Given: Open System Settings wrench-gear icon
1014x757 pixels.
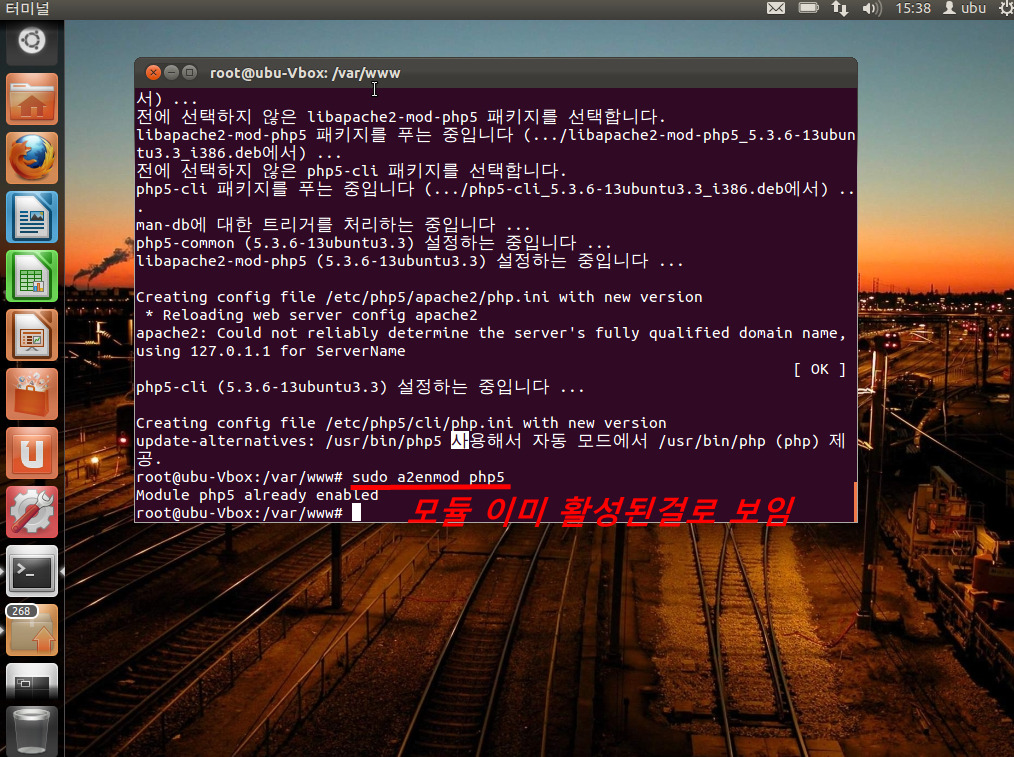Looking at the screenshot, I should pyautogui.click(x=31, y=512).
